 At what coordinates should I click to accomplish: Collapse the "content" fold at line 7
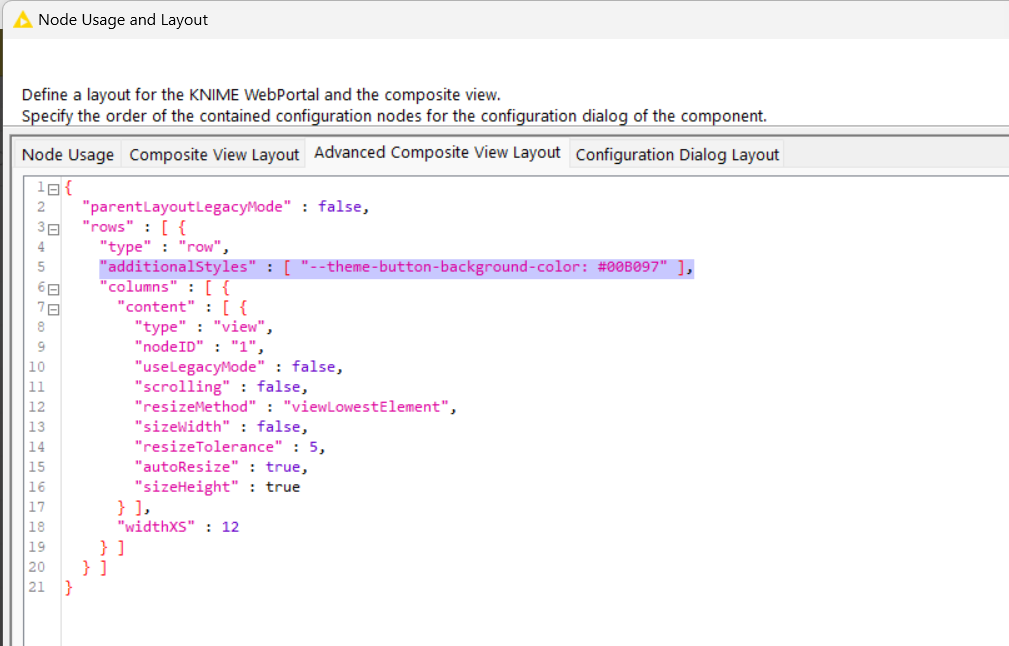coord(53,309)
